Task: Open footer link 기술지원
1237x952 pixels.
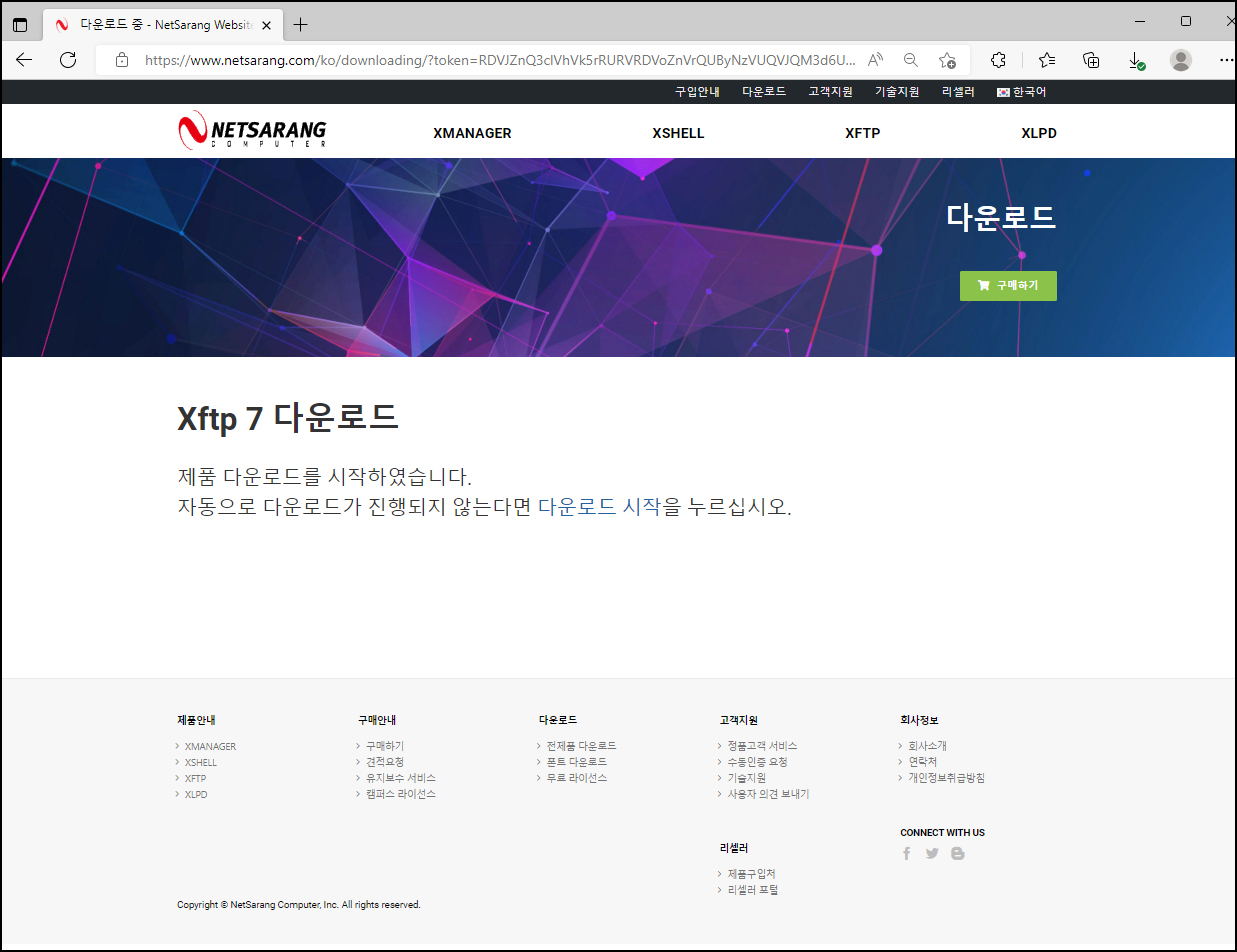Action: 746,778
